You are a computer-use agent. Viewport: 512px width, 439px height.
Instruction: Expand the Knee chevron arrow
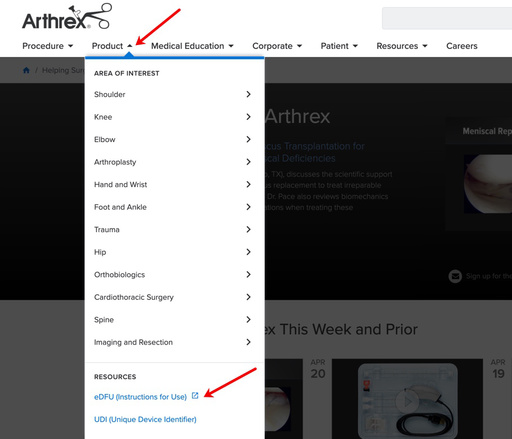coord(248,117)
